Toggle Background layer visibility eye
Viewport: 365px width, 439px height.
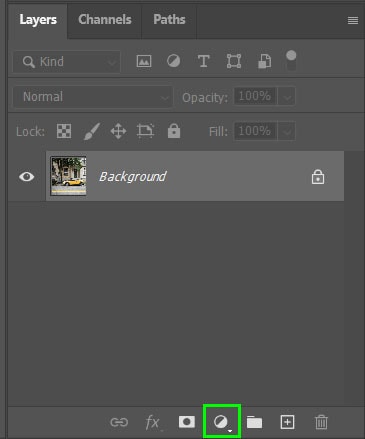coord(27,176)
